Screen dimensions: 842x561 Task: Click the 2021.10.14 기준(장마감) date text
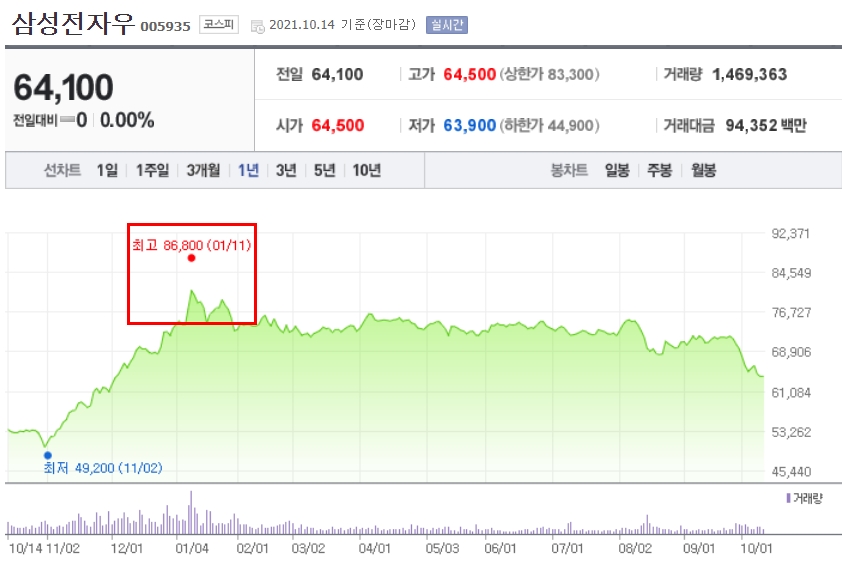point(343,25)
